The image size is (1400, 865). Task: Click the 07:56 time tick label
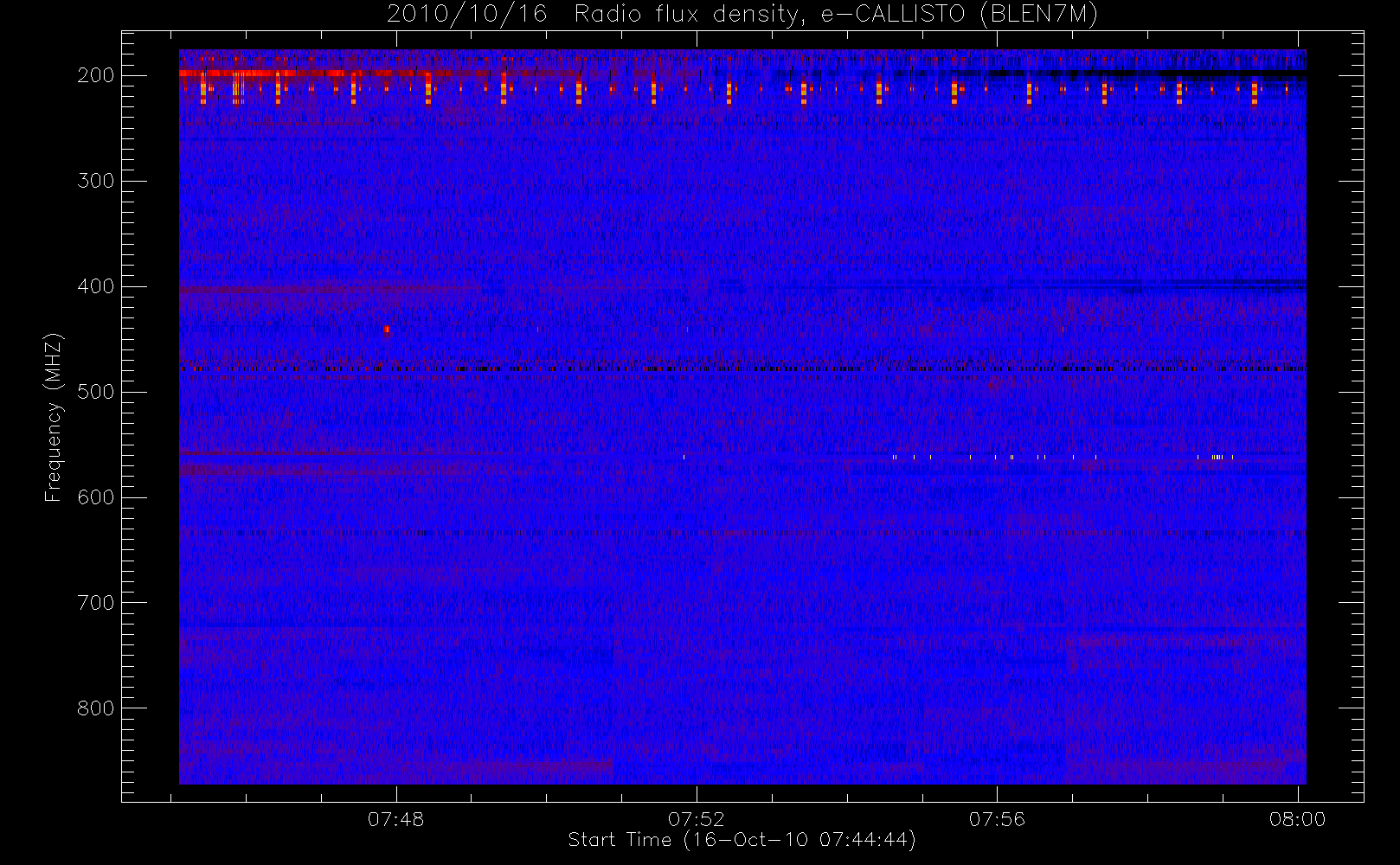pyautogui.click(x=997, y=819)
